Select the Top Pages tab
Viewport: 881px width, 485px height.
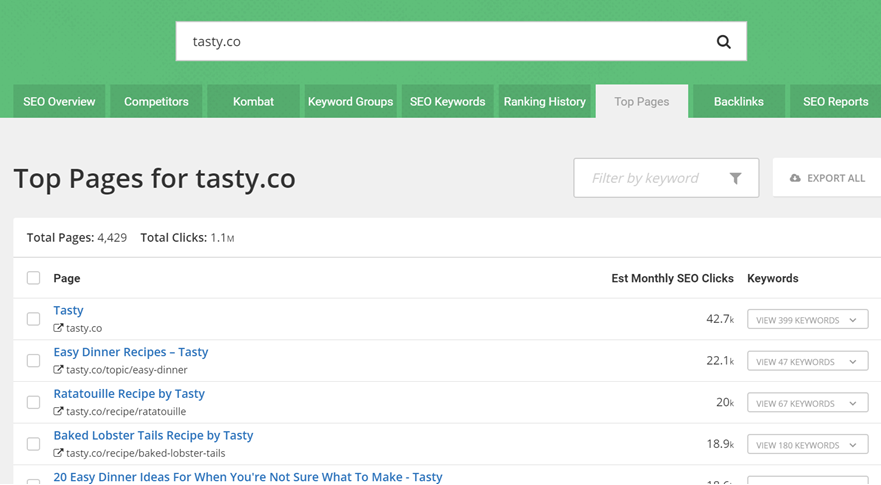(642, 102)
